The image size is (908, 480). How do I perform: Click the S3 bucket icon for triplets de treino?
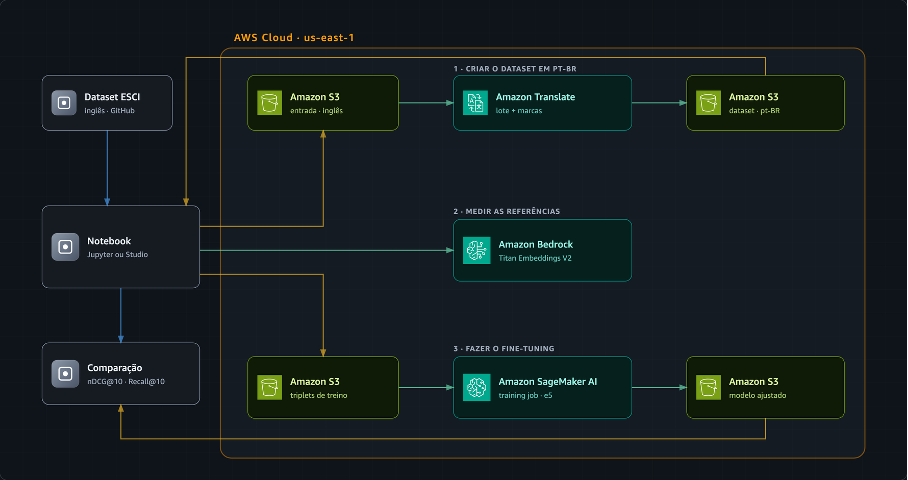(x=269, y=387)
